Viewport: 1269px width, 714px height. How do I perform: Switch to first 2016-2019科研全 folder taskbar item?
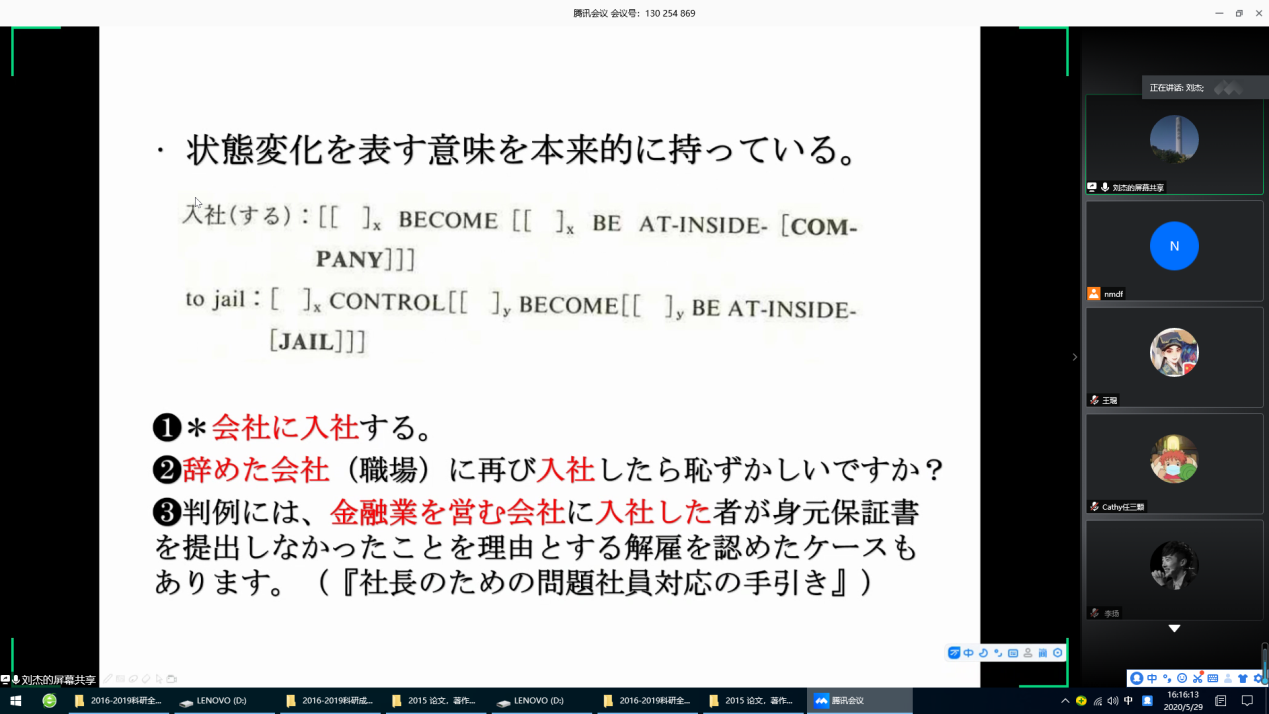[x=118, y=701]
